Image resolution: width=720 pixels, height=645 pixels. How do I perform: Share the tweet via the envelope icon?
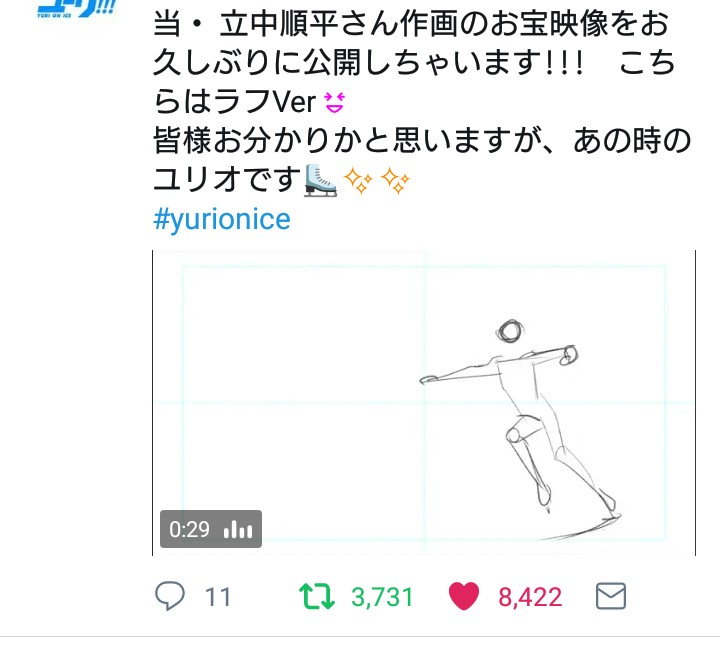(x=611, y=597)
